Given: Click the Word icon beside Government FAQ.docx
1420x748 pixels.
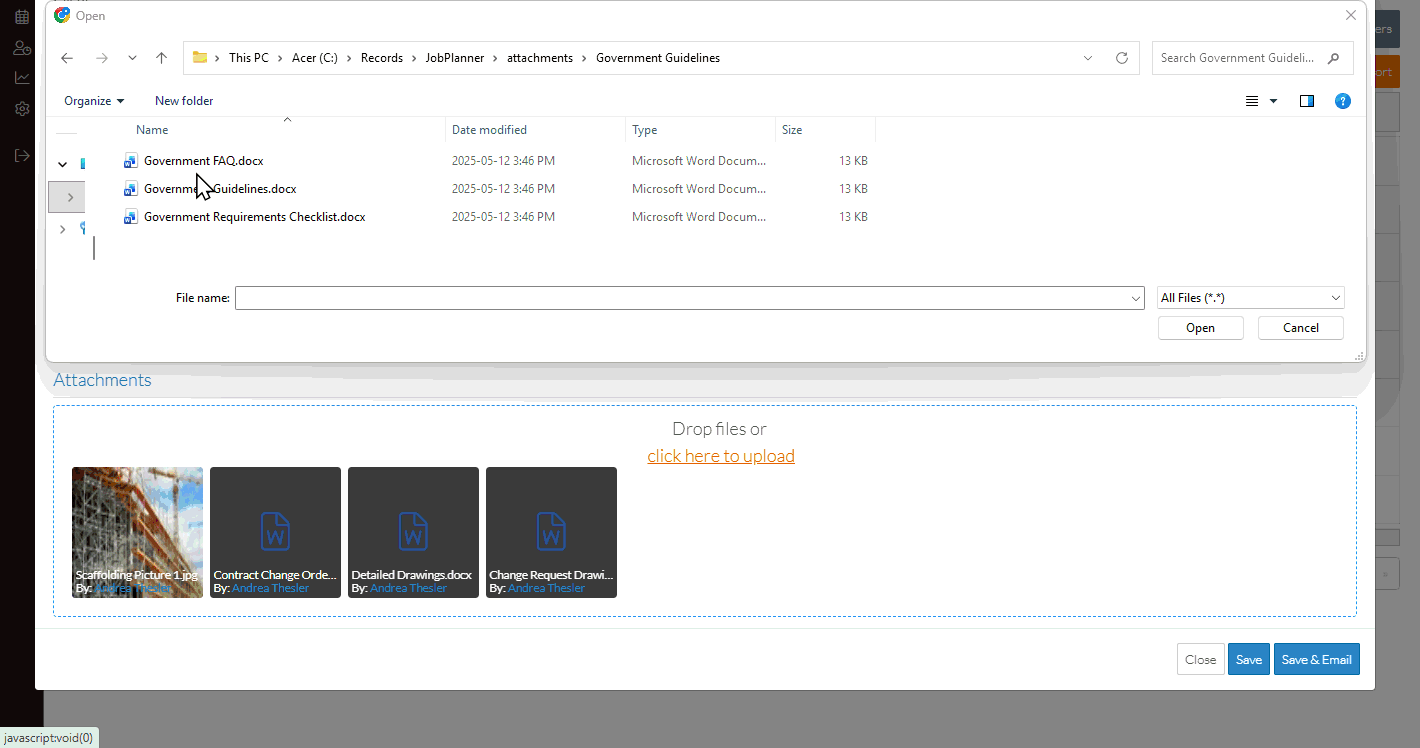Looking at the screenshot, I should [130, 161].
